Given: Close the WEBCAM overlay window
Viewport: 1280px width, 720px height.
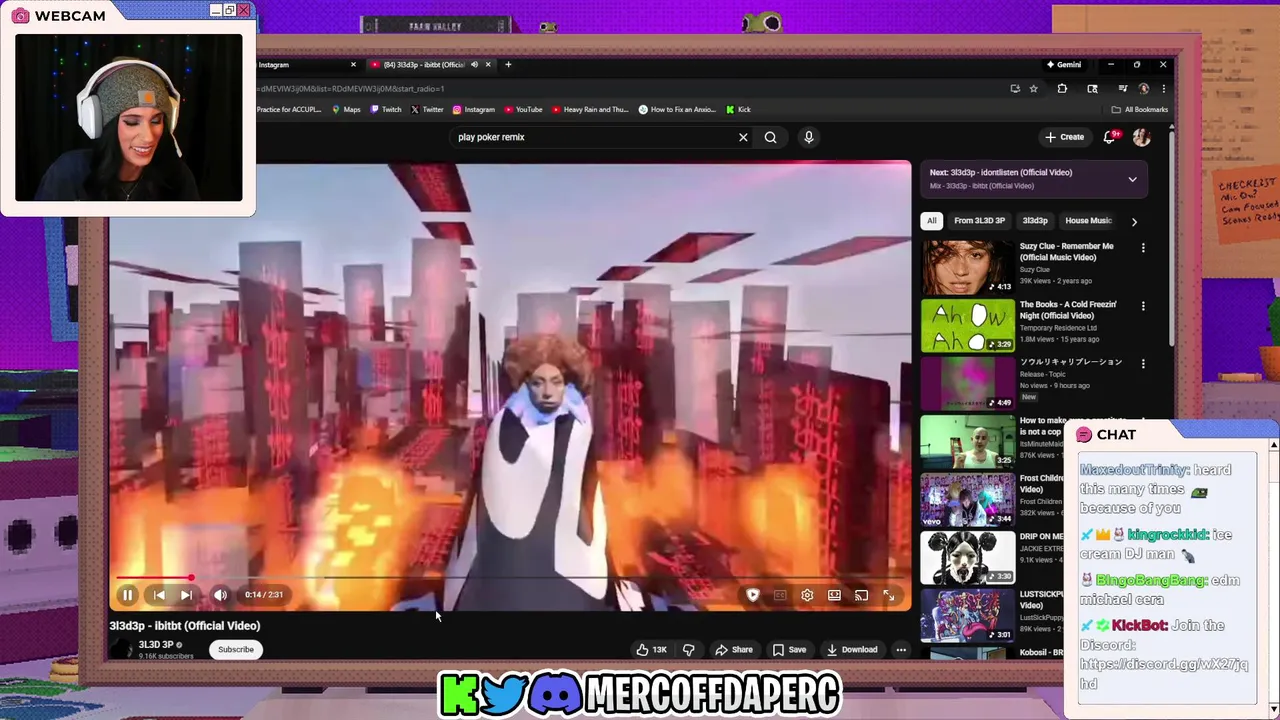Looking at the screenshot, I should (243, 10).
